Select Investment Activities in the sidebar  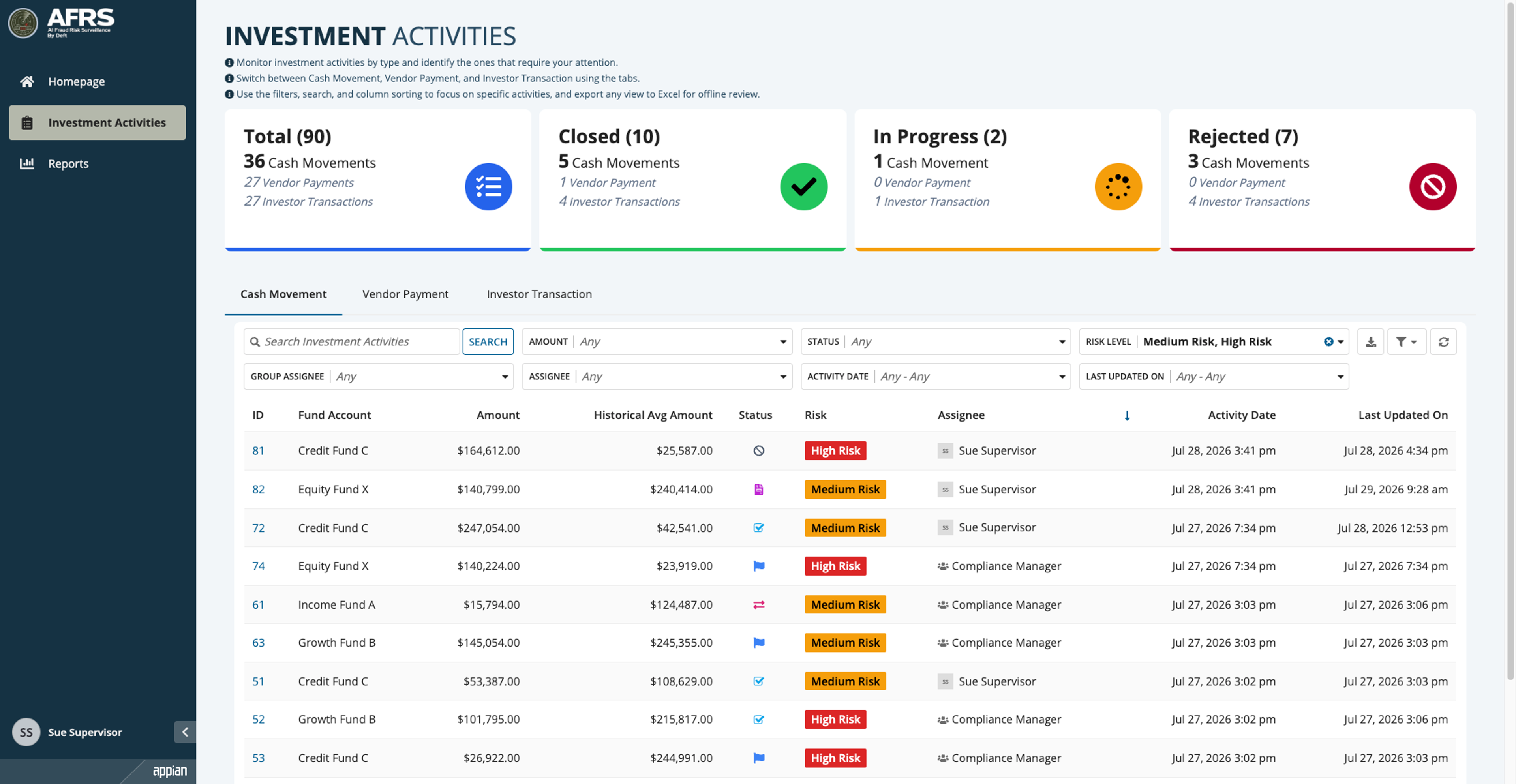(x=97, y=122)
